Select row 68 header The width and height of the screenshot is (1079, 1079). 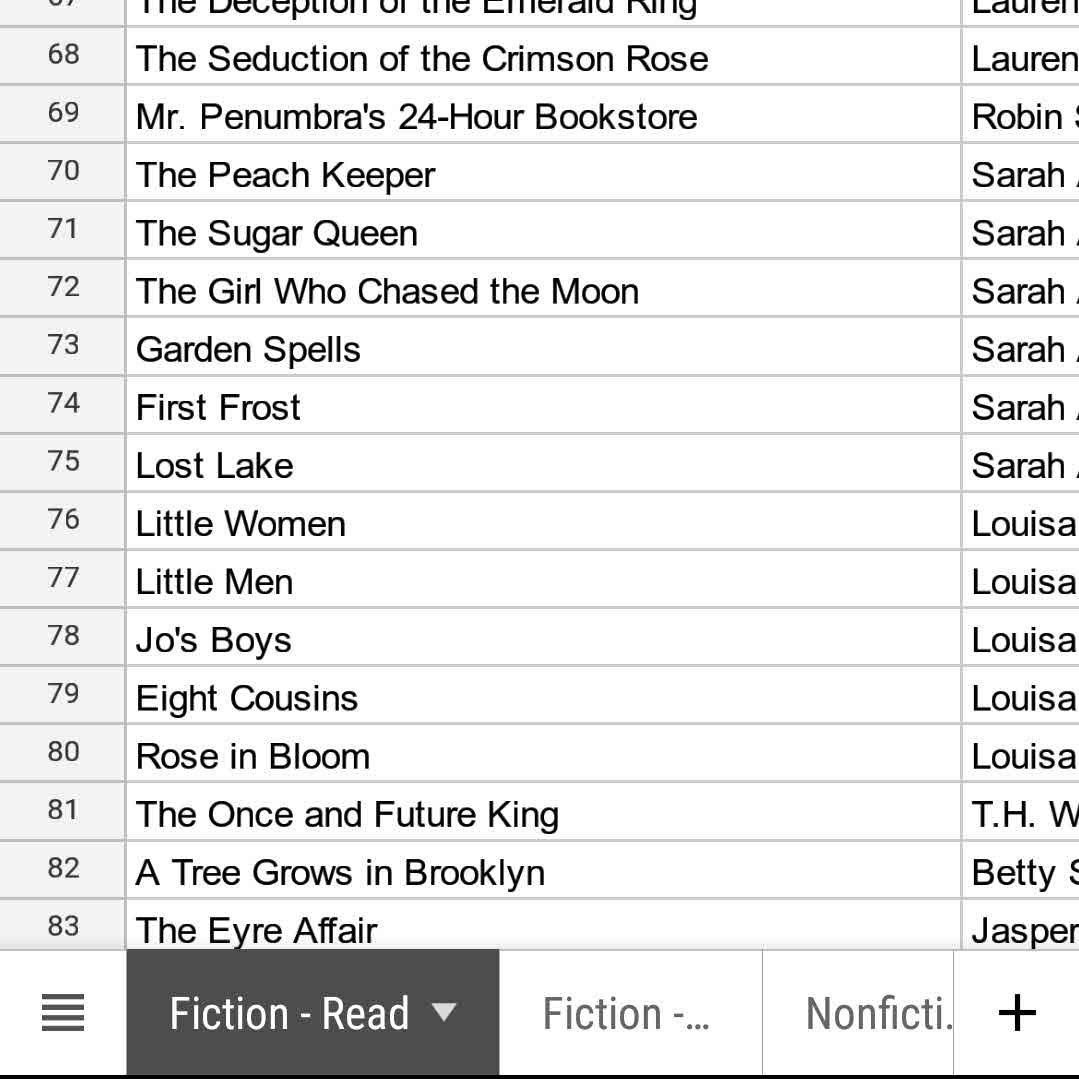coord(63,55)
